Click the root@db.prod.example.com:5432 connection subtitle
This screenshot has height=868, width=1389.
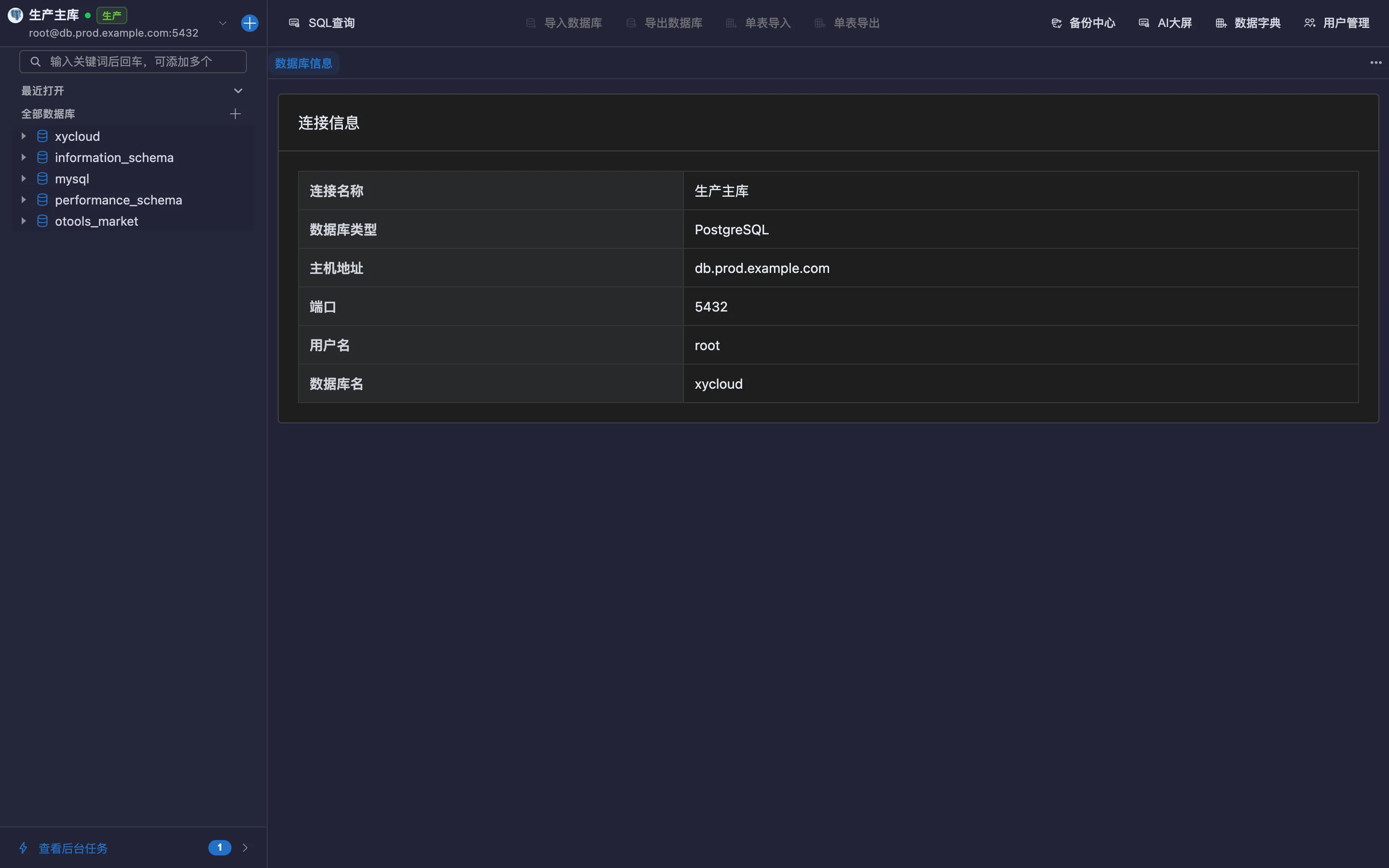114,33
